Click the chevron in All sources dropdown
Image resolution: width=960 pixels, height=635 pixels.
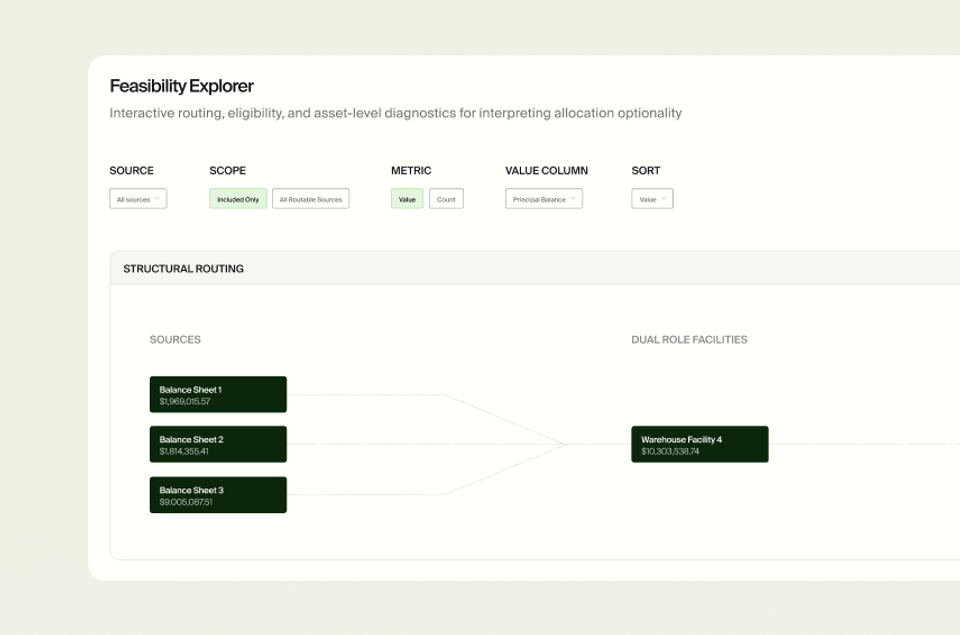point(157,199)
